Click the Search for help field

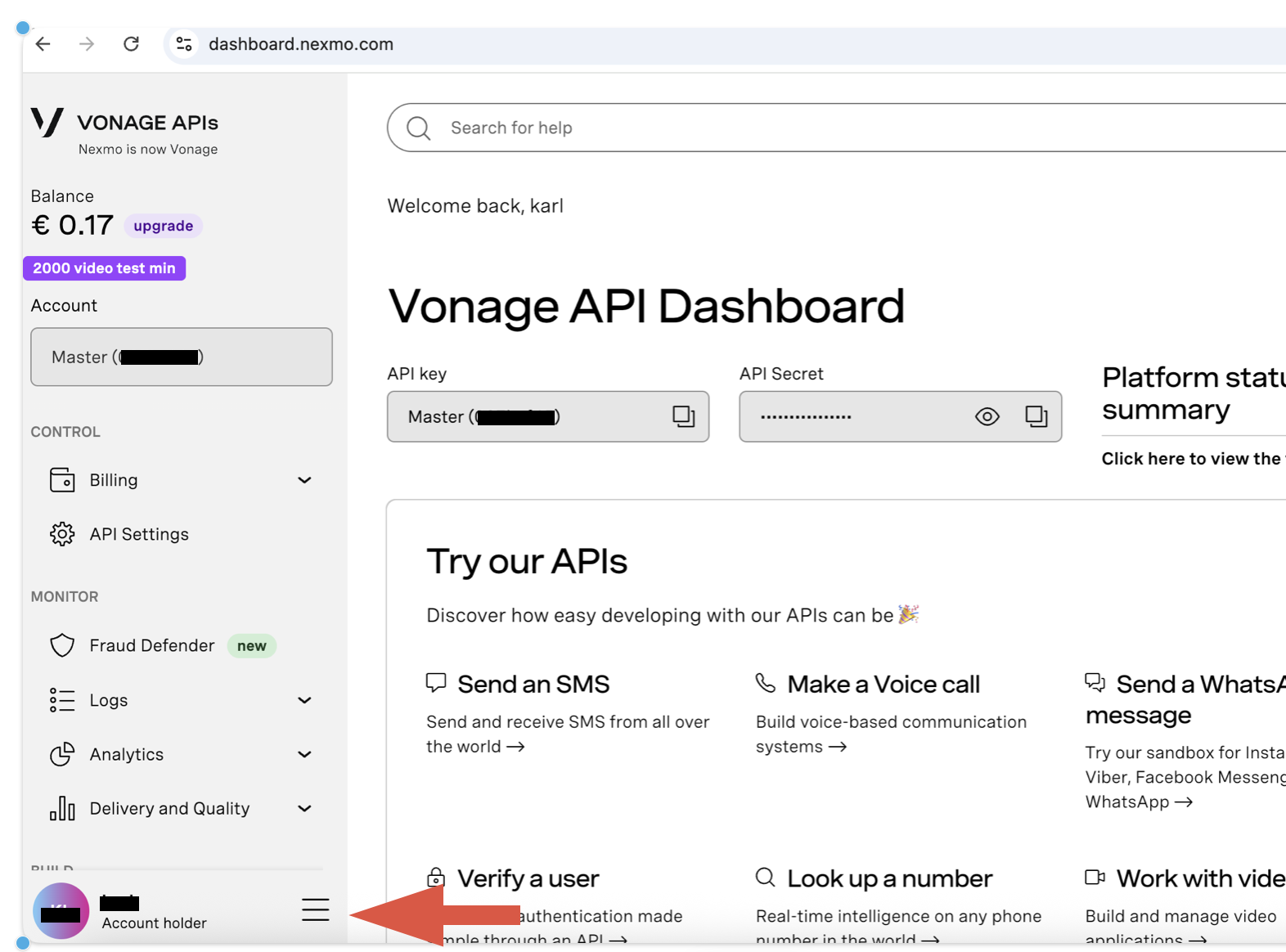pyautogui.click(x=818, y=128)
